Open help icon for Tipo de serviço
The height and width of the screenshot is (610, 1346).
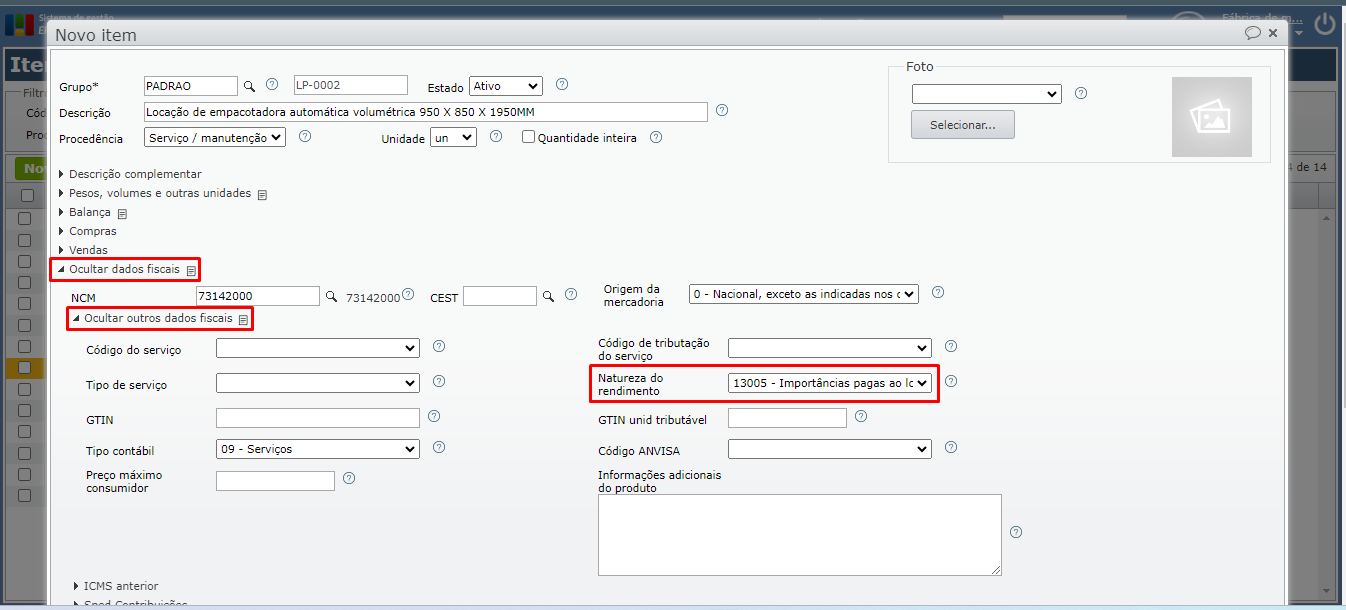(x=439, y=381)
